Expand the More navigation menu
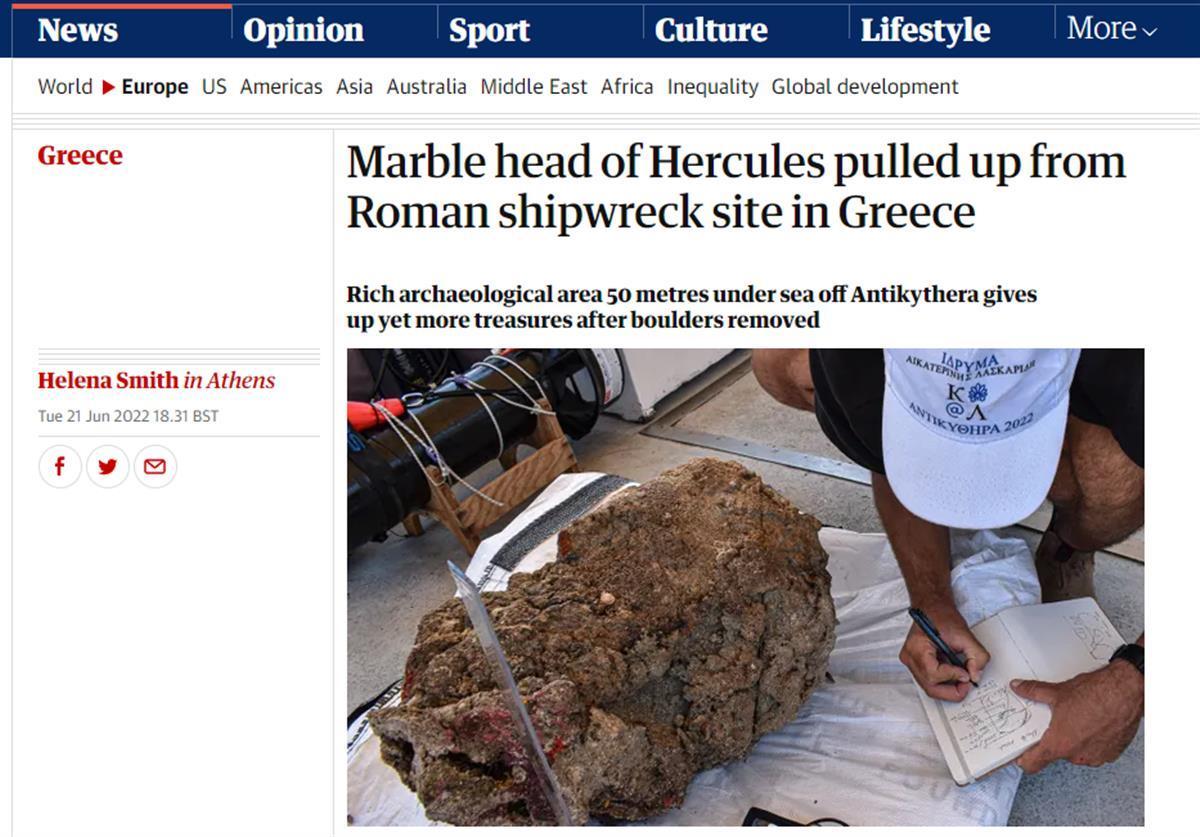1200x837 pixels. pos(1112,29)
